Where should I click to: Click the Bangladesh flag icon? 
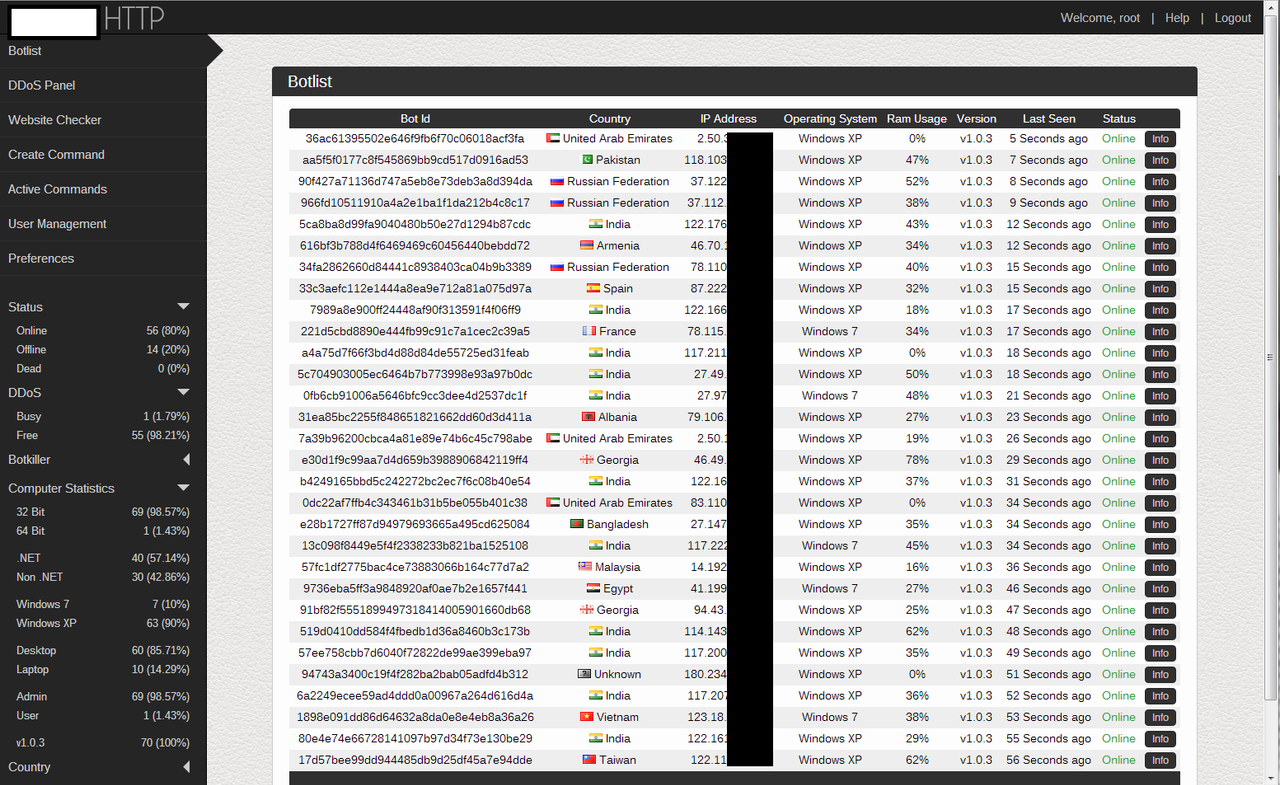578,524
